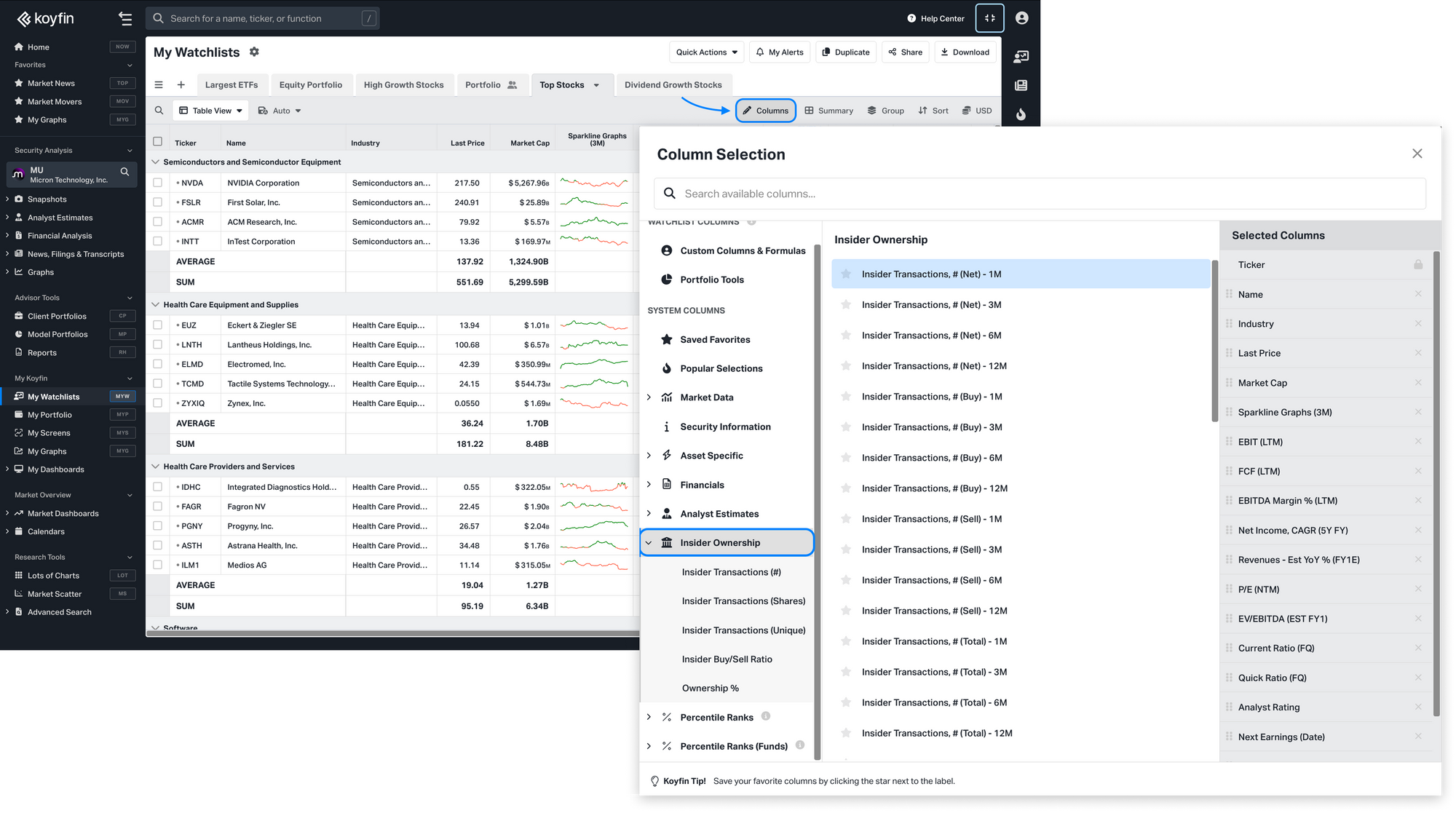1456x813 pixels.
Task: Open the chat panel icon in right rail
Action: pyautogui.click(x=1021, y=56)
